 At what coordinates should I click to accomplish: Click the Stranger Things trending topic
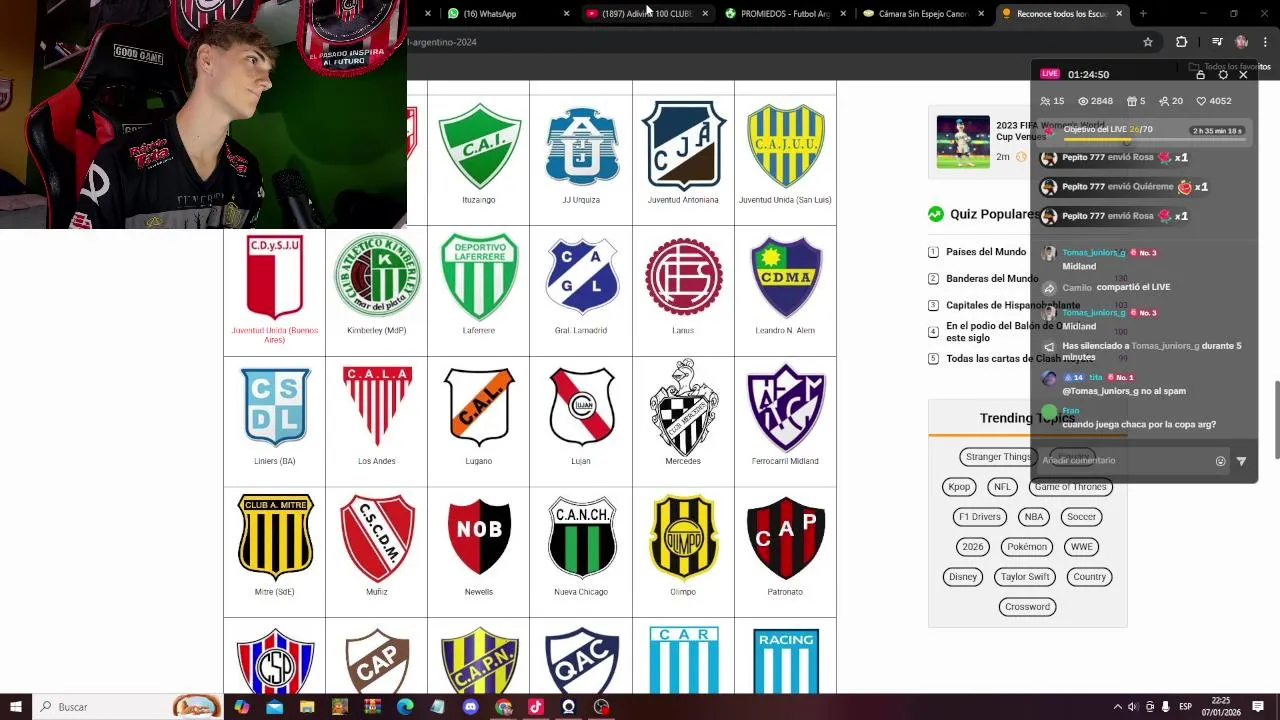[x=998, y=457]
